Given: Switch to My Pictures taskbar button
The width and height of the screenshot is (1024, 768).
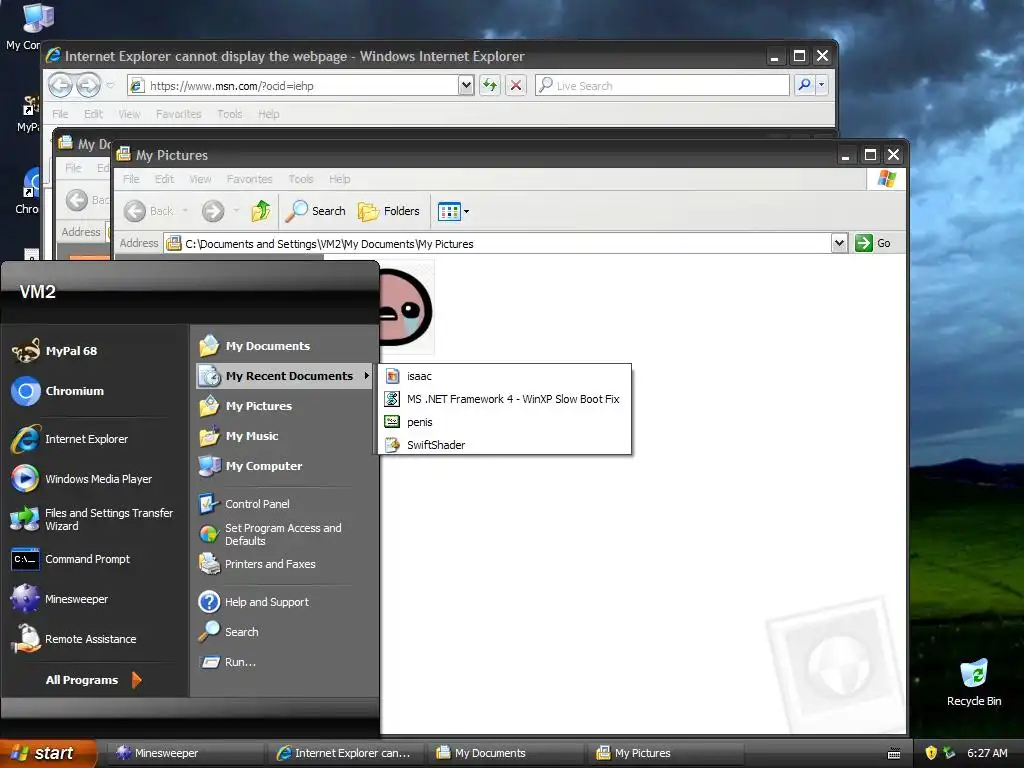Looking at the screenshot, I should (x=665, y=753).
